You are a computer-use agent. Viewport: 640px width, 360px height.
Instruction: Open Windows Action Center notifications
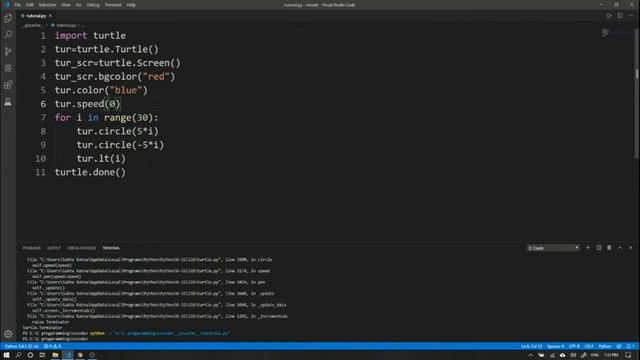coord(628,355)
